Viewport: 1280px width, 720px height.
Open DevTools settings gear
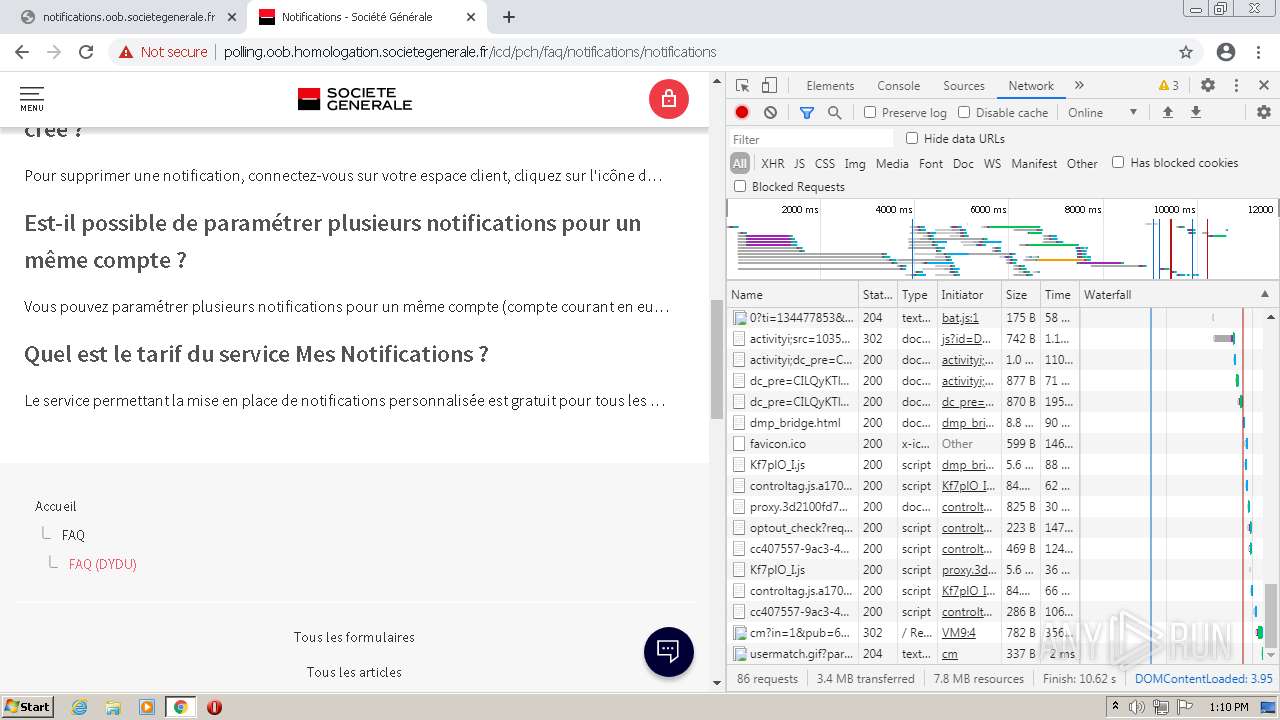click(1208, 86)
